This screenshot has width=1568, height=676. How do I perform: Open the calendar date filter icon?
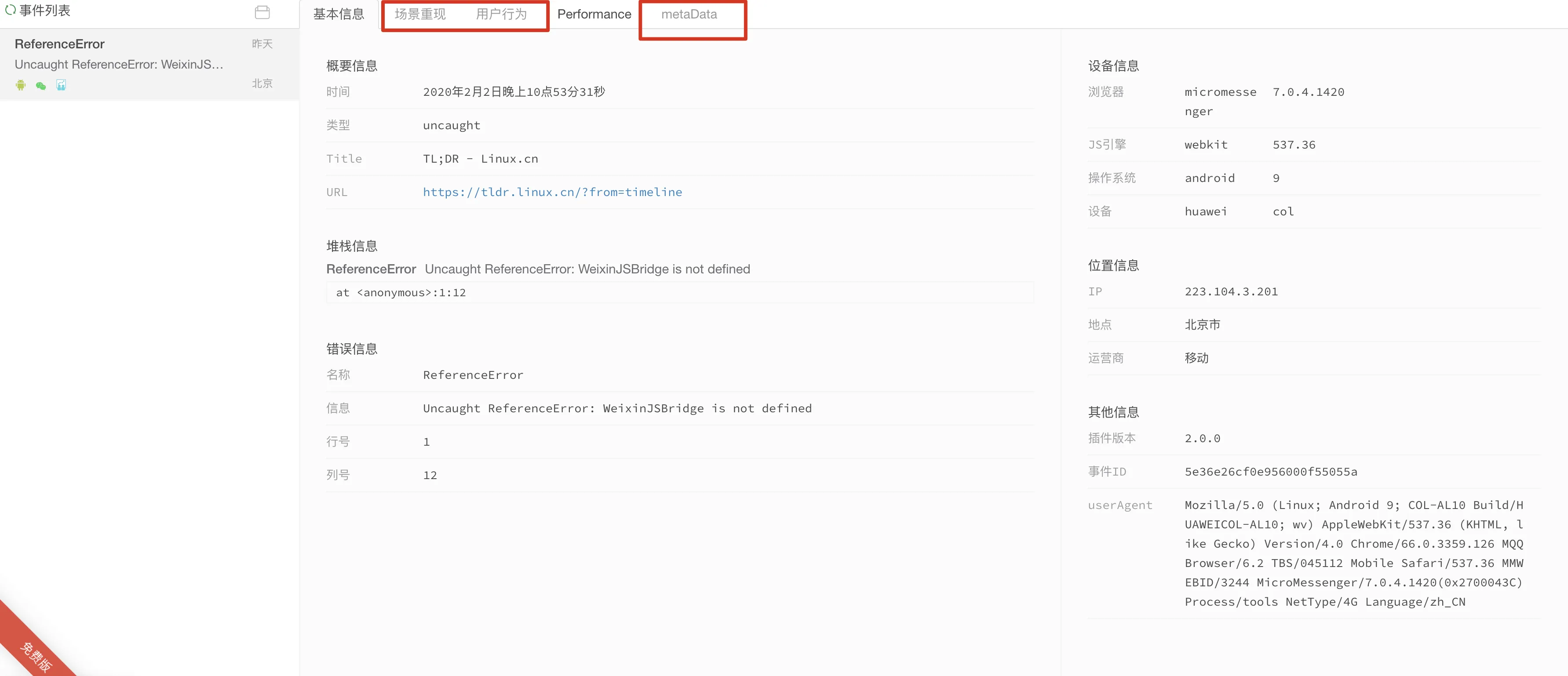(262, 12)
